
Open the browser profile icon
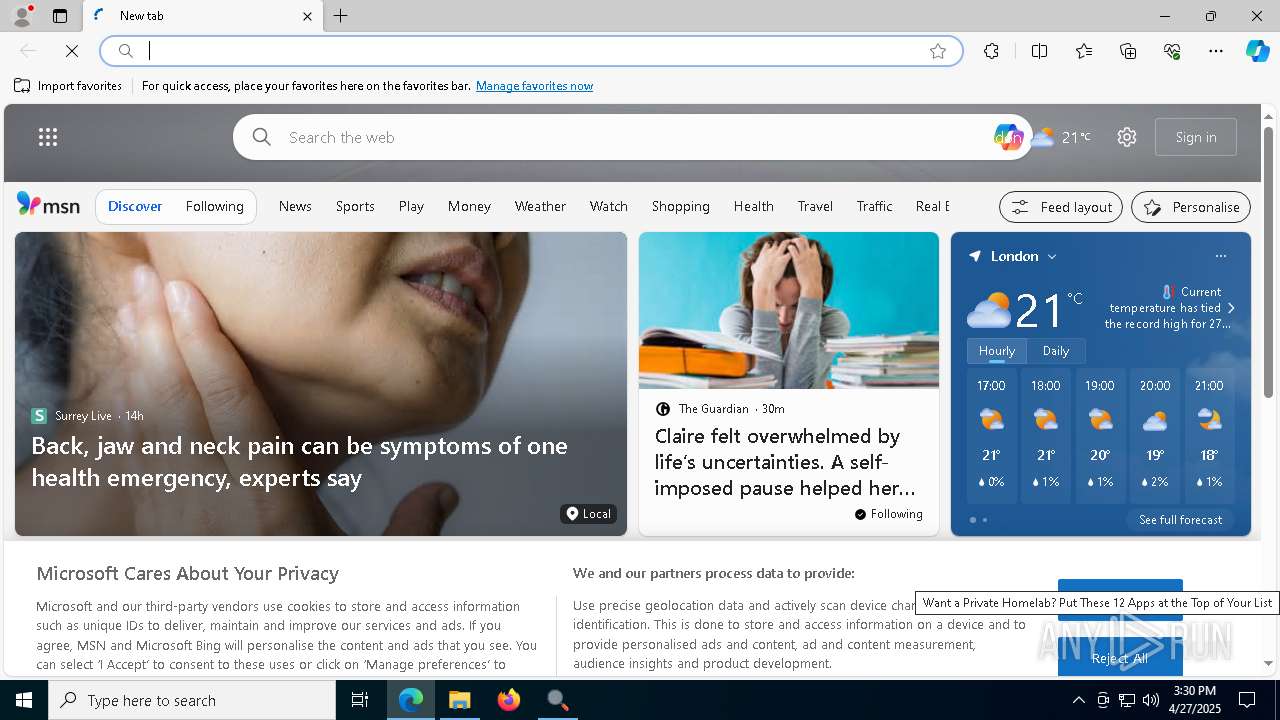point(22,16)
